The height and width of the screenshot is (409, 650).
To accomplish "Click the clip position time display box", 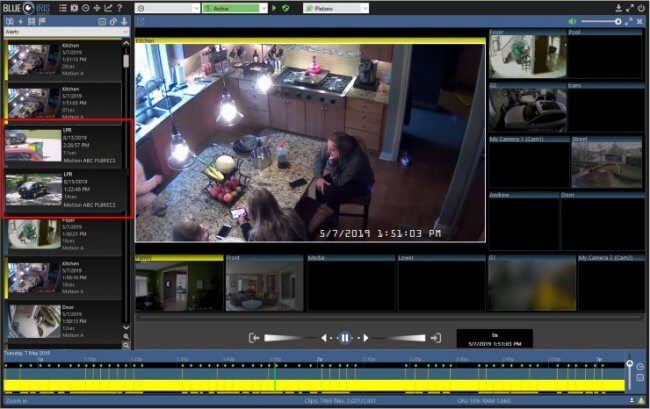I will [495, 339].
